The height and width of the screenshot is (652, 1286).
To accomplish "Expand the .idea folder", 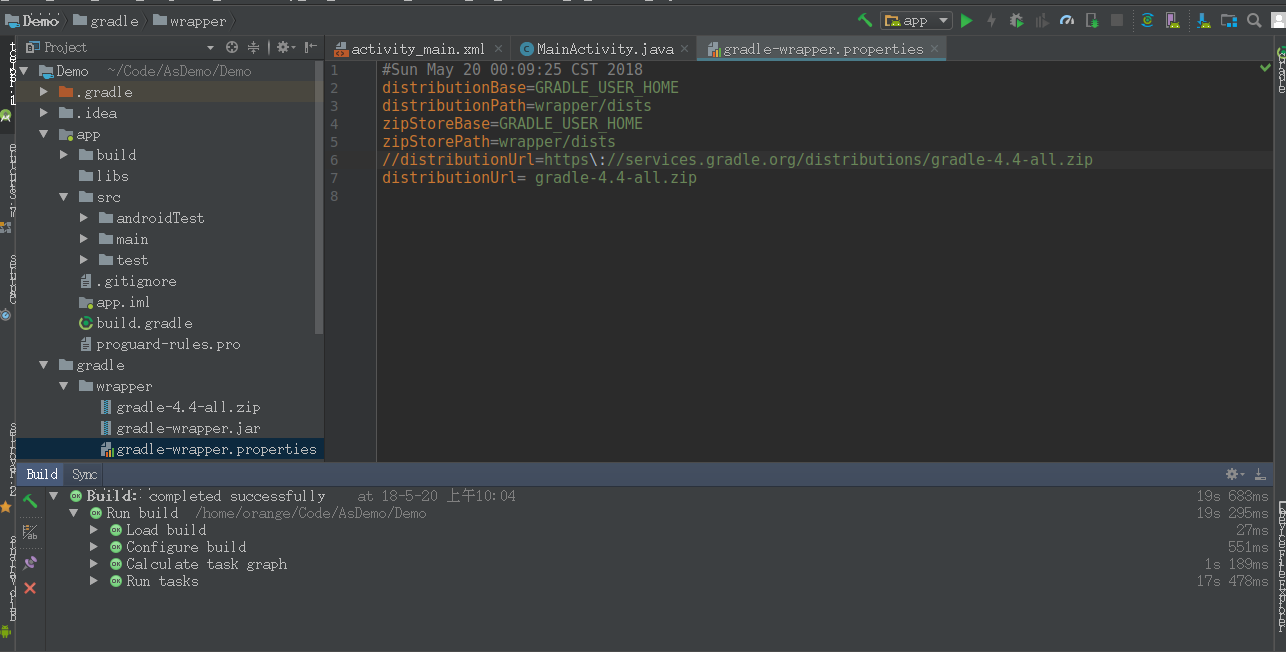I will point(44,113).
